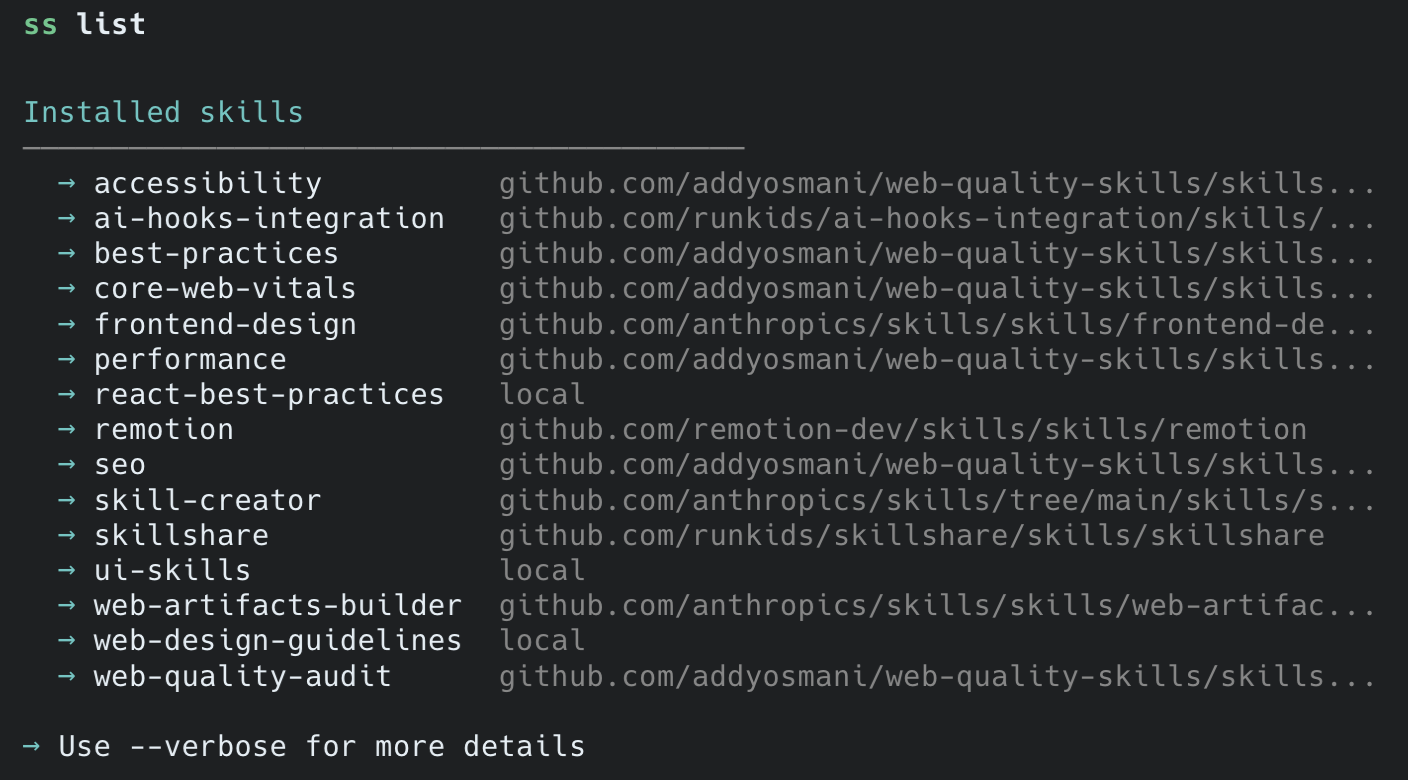This screenshot has width=1408, height=780.
Task: Click the ss list command text
Action: coord(85,24)
